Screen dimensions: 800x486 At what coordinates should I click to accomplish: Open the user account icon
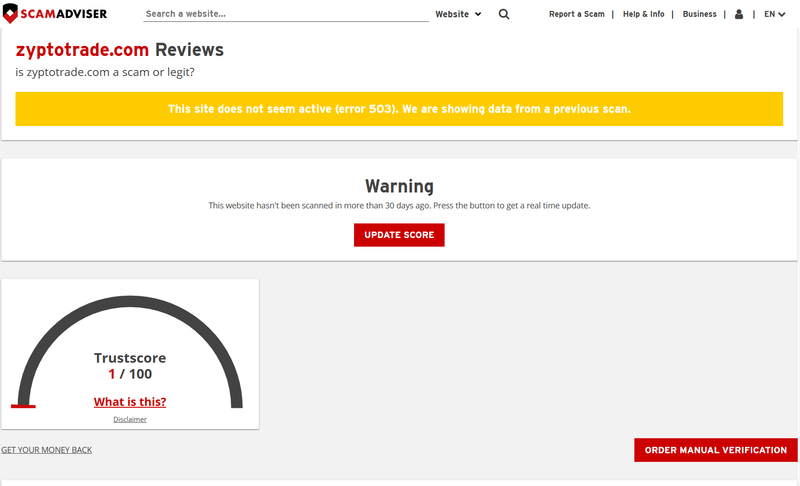click(x=738, y=14)
